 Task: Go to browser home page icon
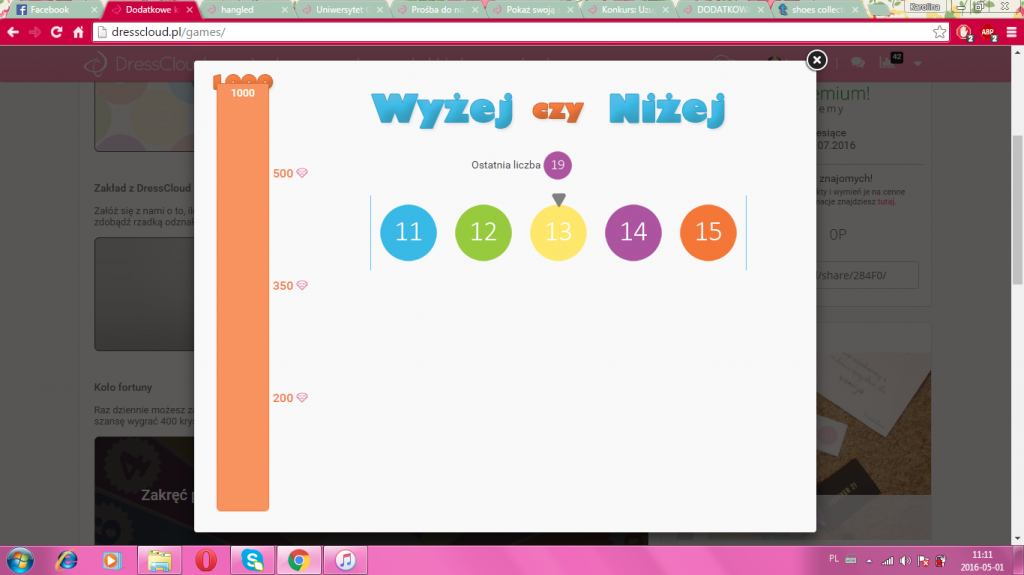pyautogui.click(x=78, y=32)
